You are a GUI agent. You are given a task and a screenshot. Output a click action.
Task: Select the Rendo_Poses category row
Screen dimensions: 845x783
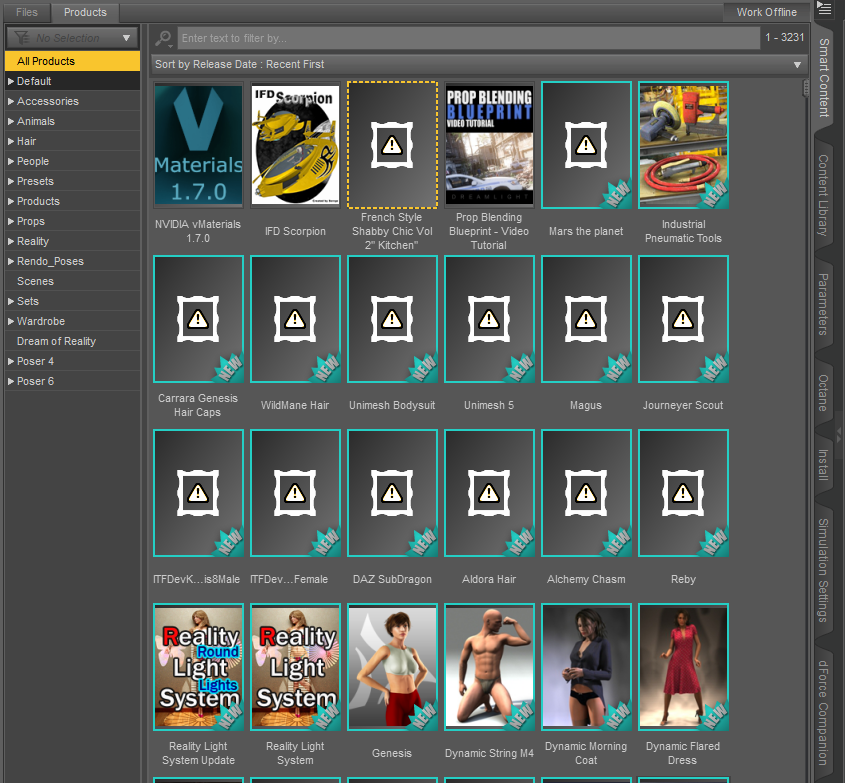[72, 261]
